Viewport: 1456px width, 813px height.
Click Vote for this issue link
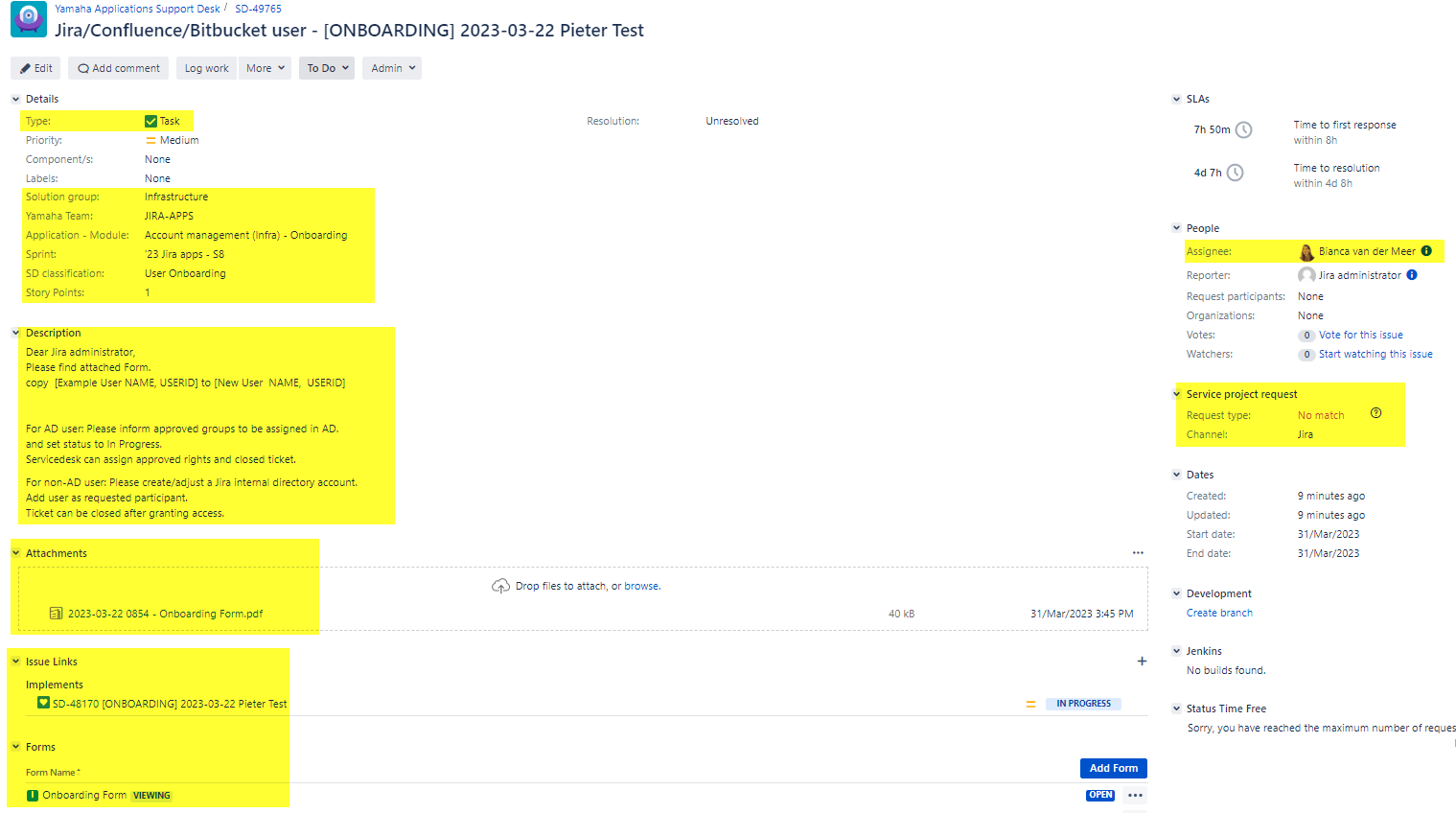coord(1360,335)
